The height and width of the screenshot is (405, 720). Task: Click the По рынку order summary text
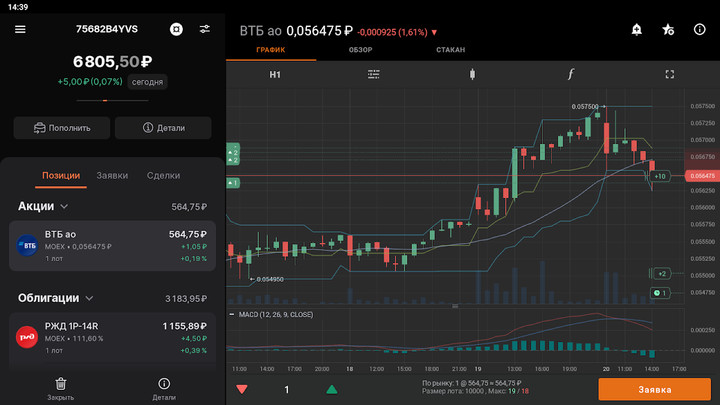pos(472,383)
